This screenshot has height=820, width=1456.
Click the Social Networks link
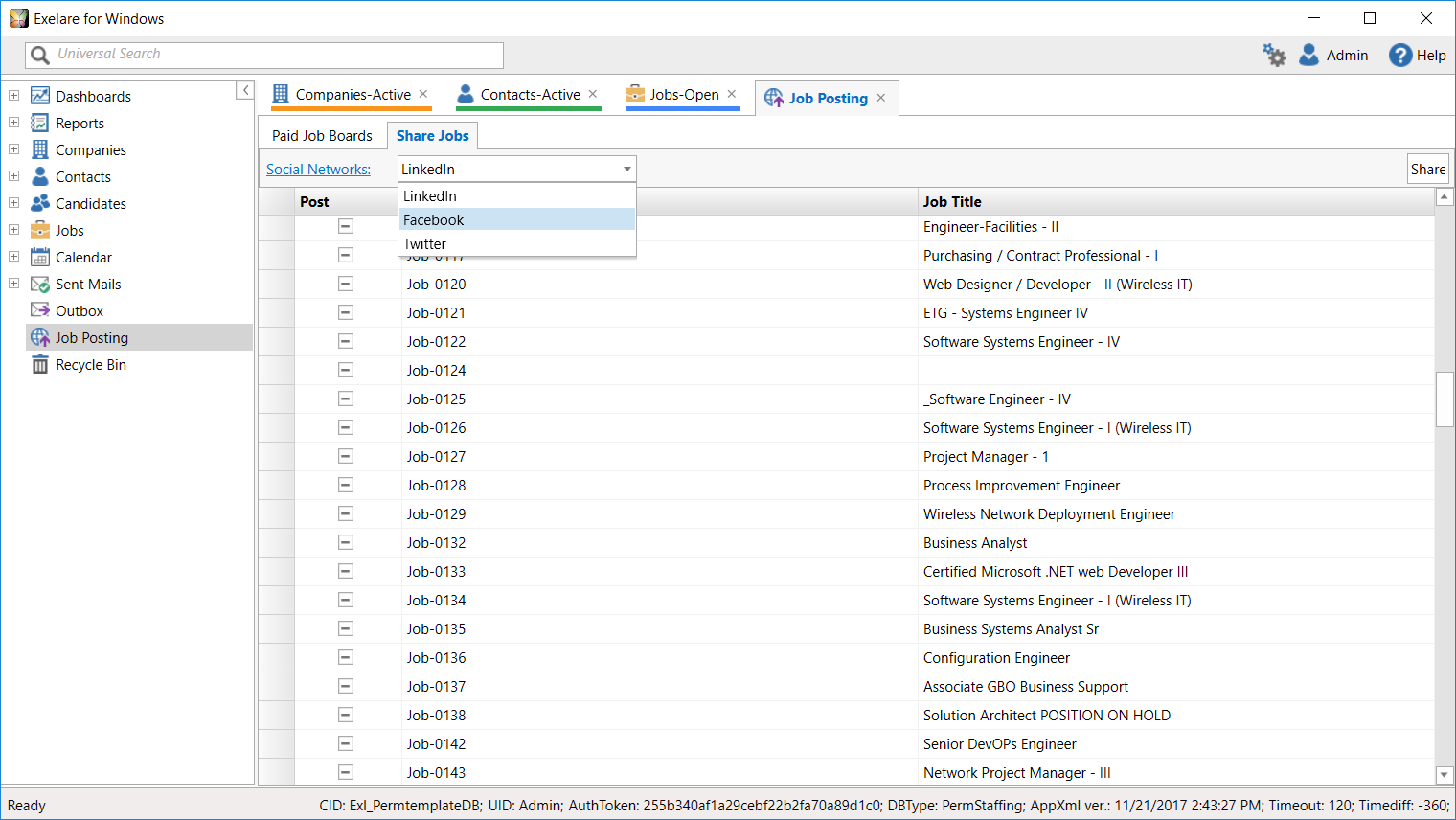click(318, 170)
